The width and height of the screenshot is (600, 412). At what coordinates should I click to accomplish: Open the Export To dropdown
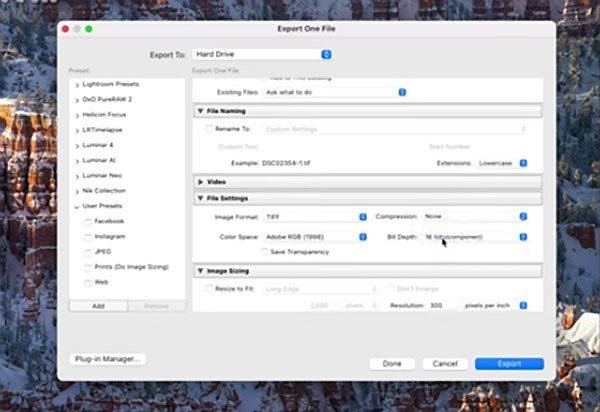262,54
